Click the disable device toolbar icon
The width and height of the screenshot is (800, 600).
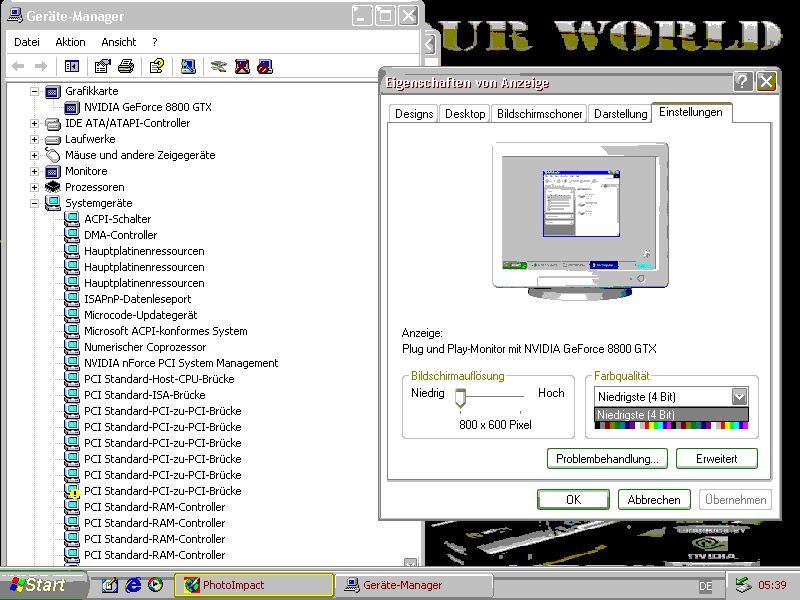pos(265,66)
